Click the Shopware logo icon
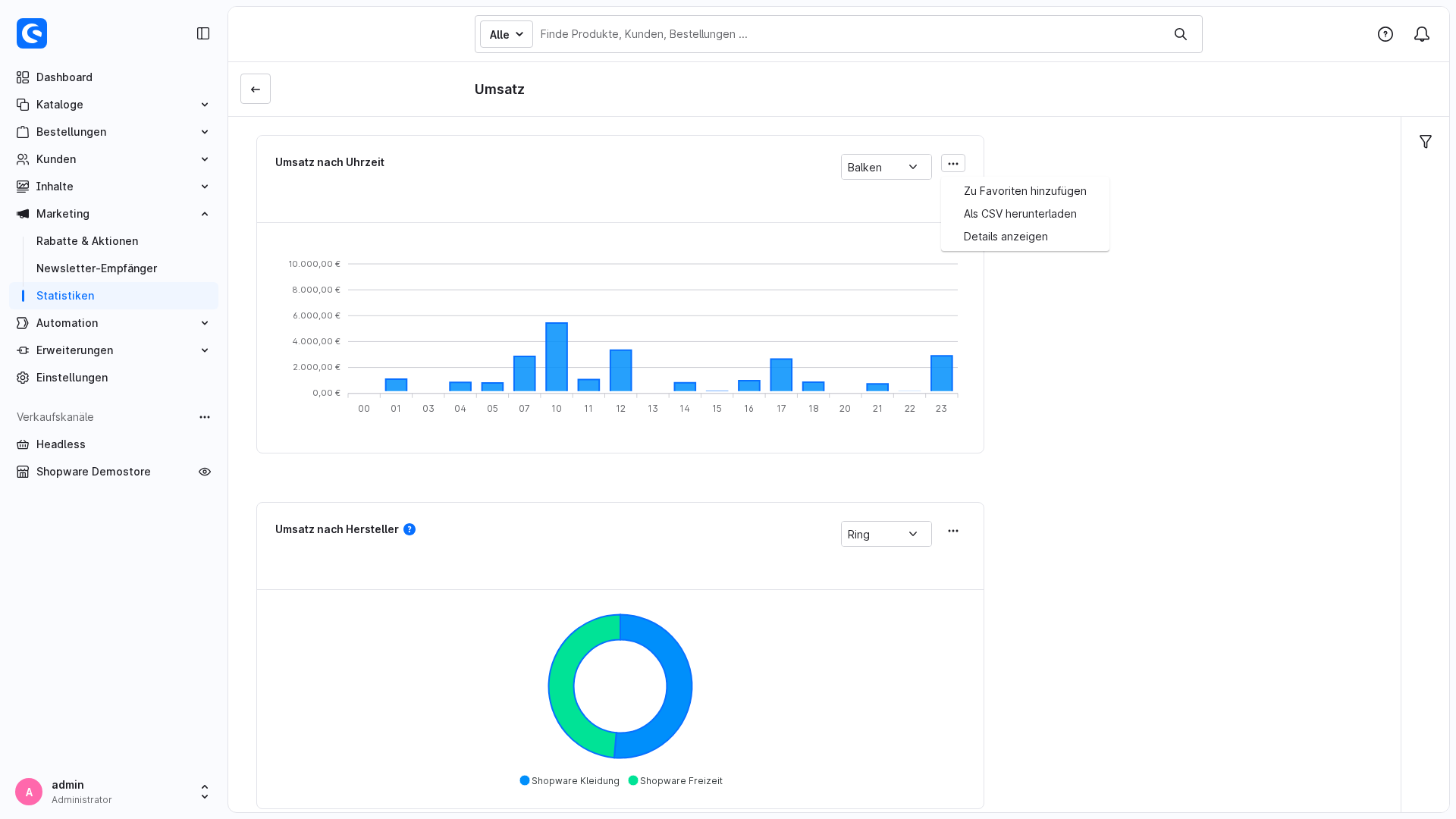Screen dimensions: 1456x819 [x=32, y=33]
